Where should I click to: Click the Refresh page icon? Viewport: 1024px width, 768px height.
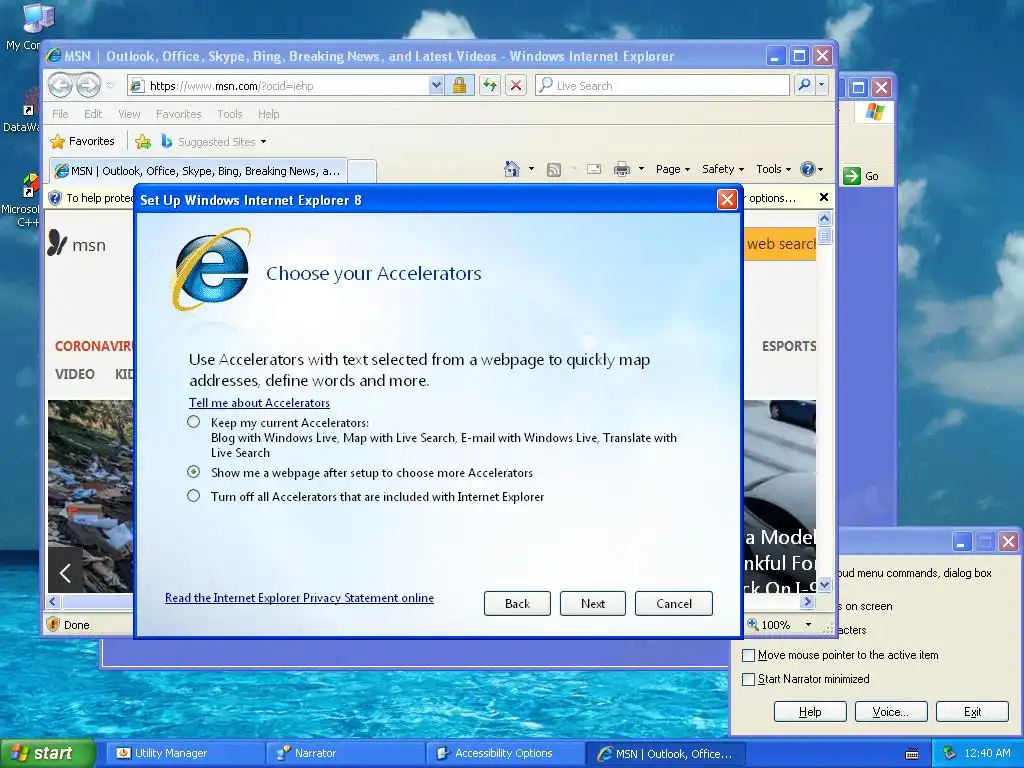(x=490, y=85)
